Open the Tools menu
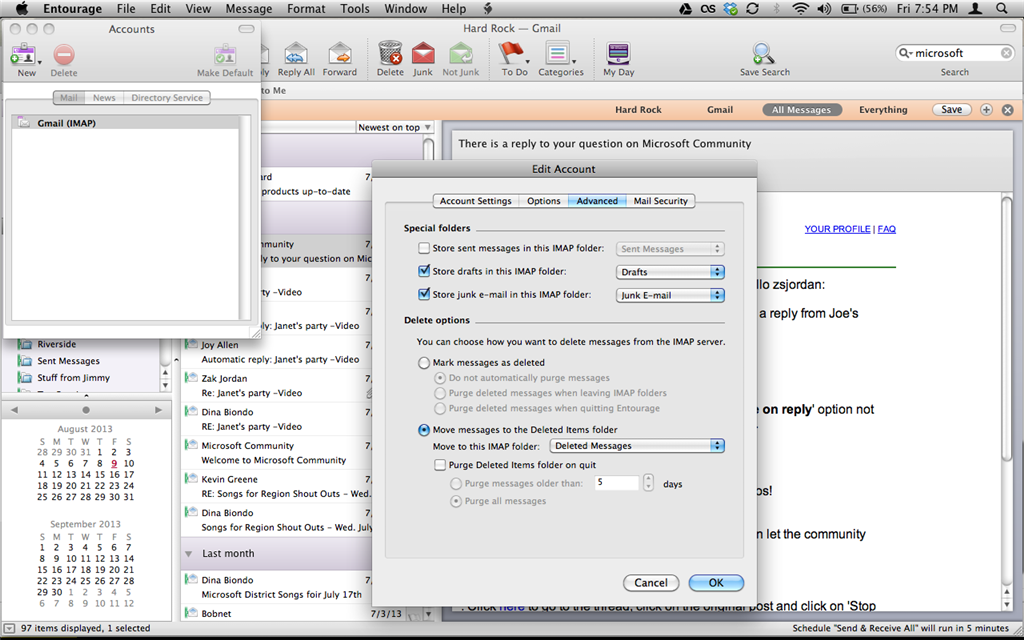Image resolution: width=1024 pixels, height=640 pixels. coord(355,8)
